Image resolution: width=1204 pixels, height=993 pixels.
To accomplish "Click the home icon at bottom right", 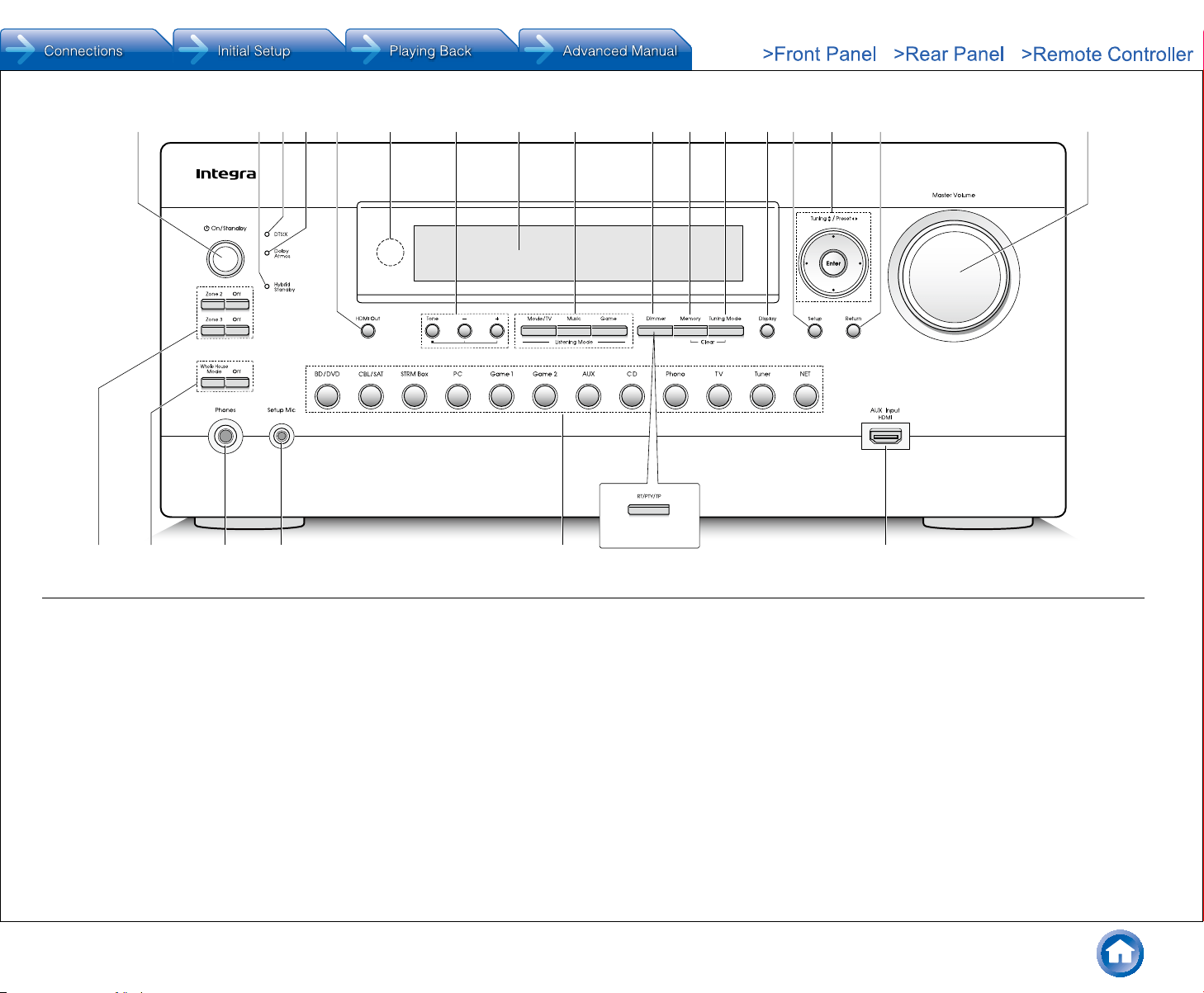I will pos(1120,953).
